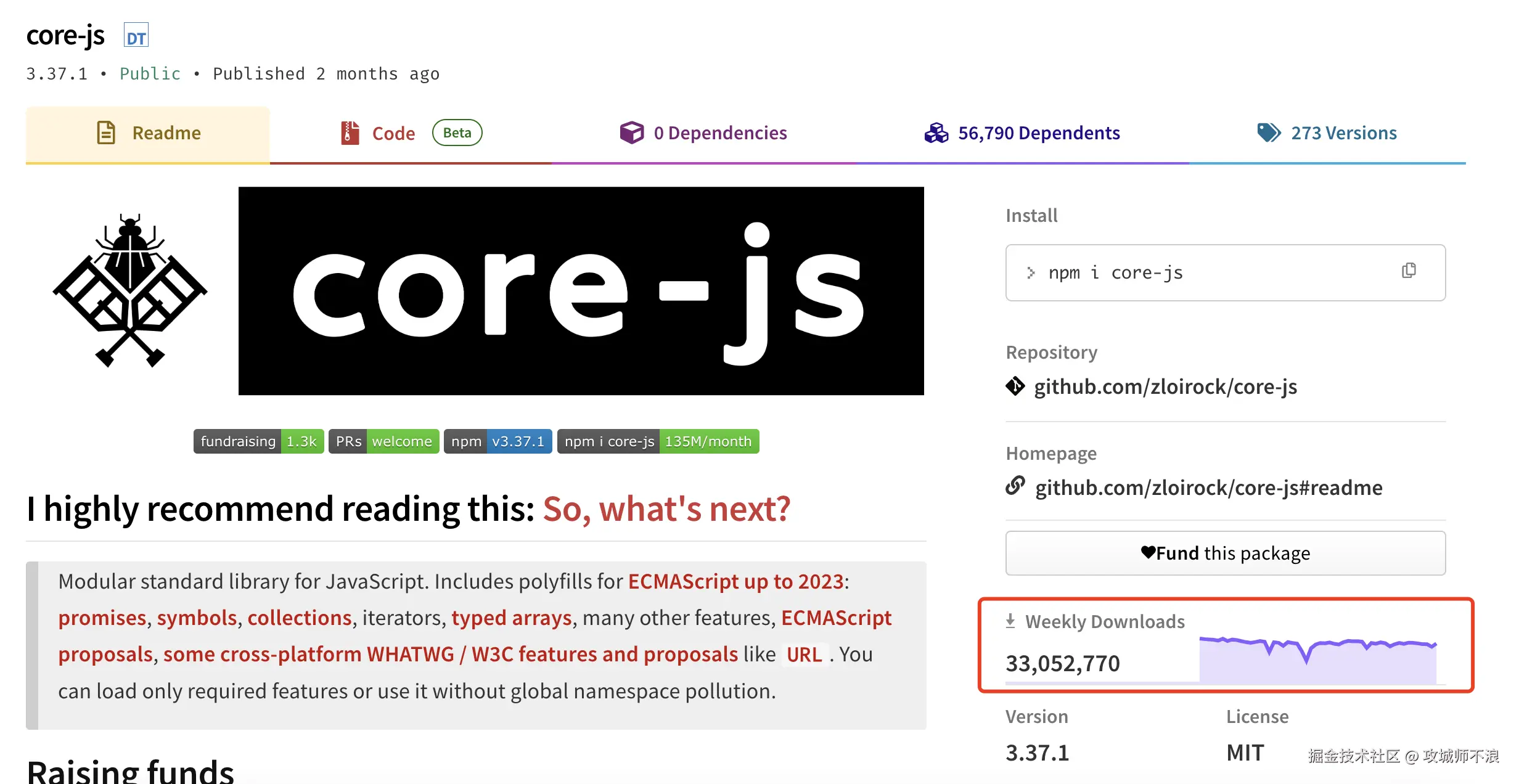Click the git repository diamond icon

click(1015, 386)
